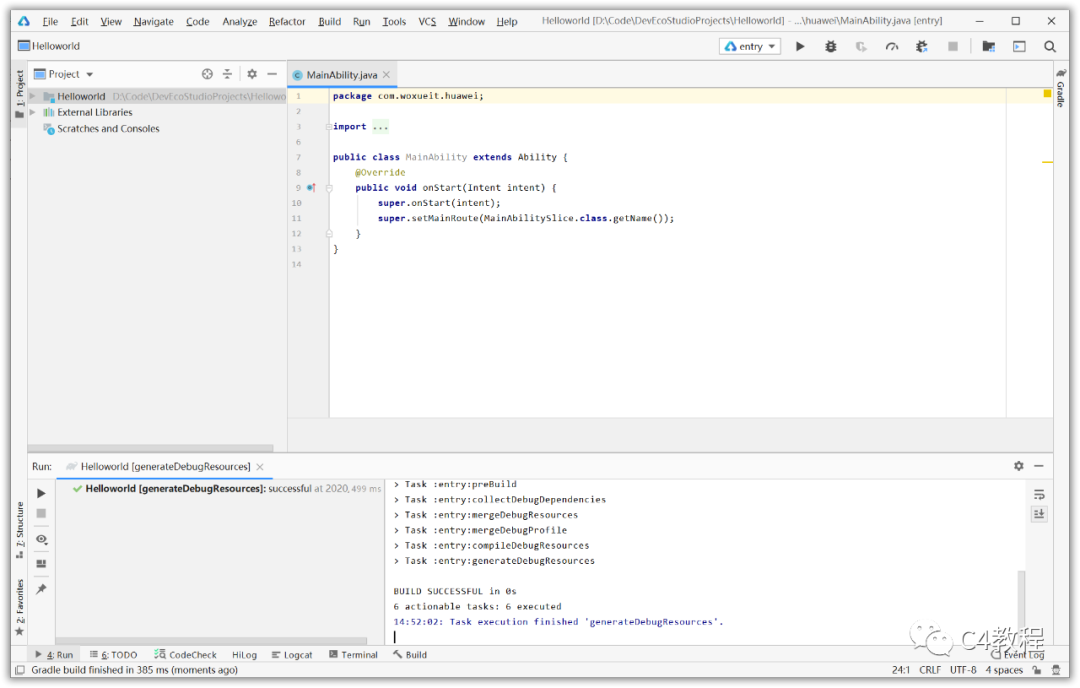Open the Logcat tool window
Image resolution: width=1080 pixels, height=688 pixels.
point(292,655)
